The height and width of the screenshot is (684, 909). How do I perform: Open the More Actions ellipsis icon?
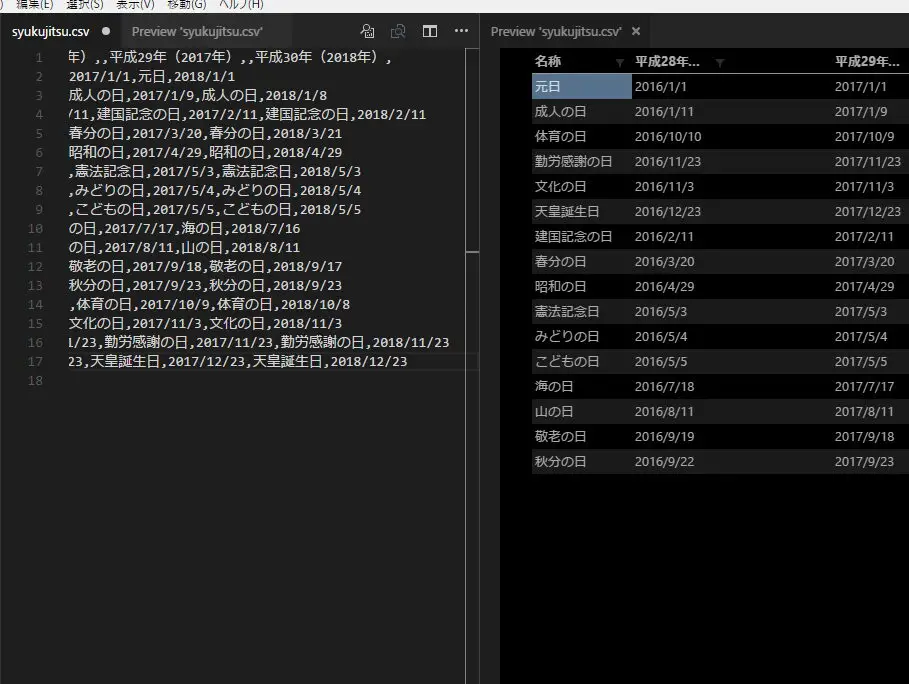tap(461, 31)
